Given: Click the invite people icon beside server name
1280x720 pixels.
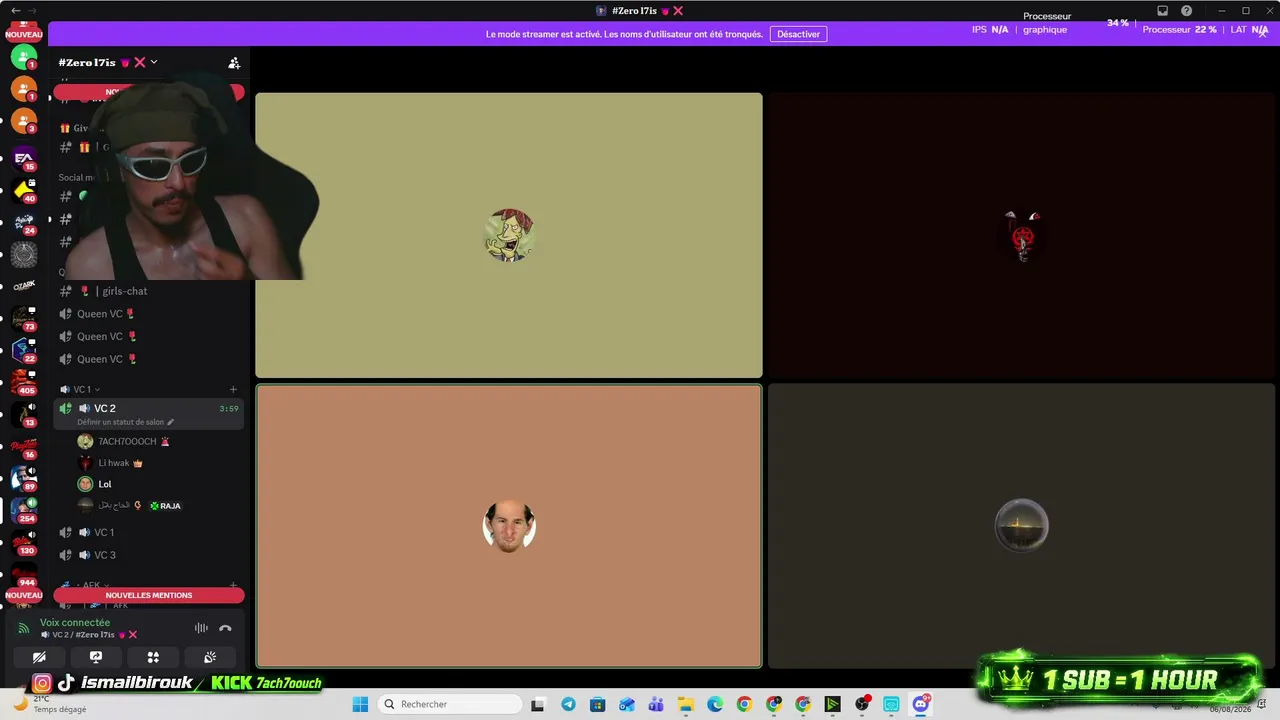Looking at the screenshot, I should pos(234,63).
